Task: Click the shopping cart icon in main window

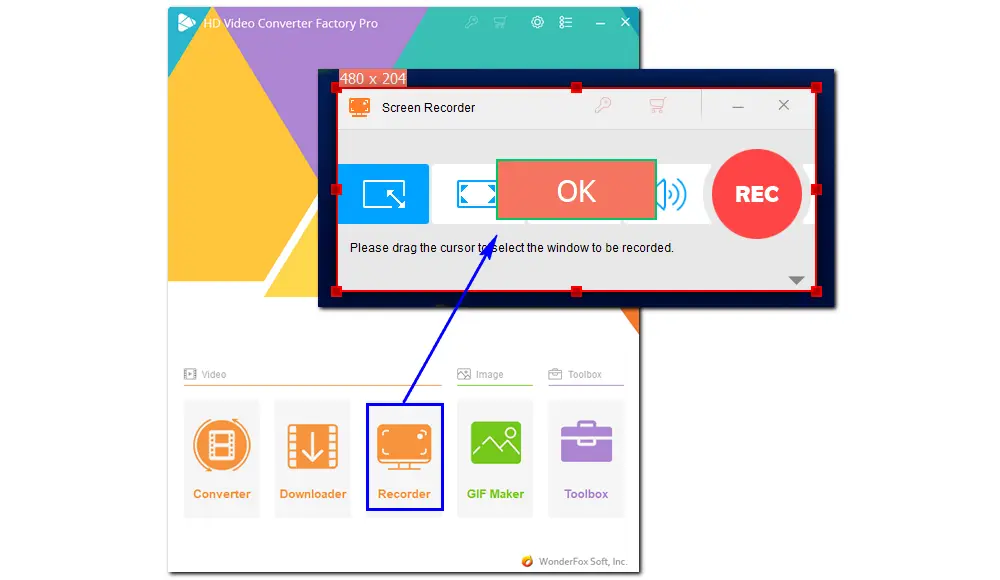Action: [500, 22]
